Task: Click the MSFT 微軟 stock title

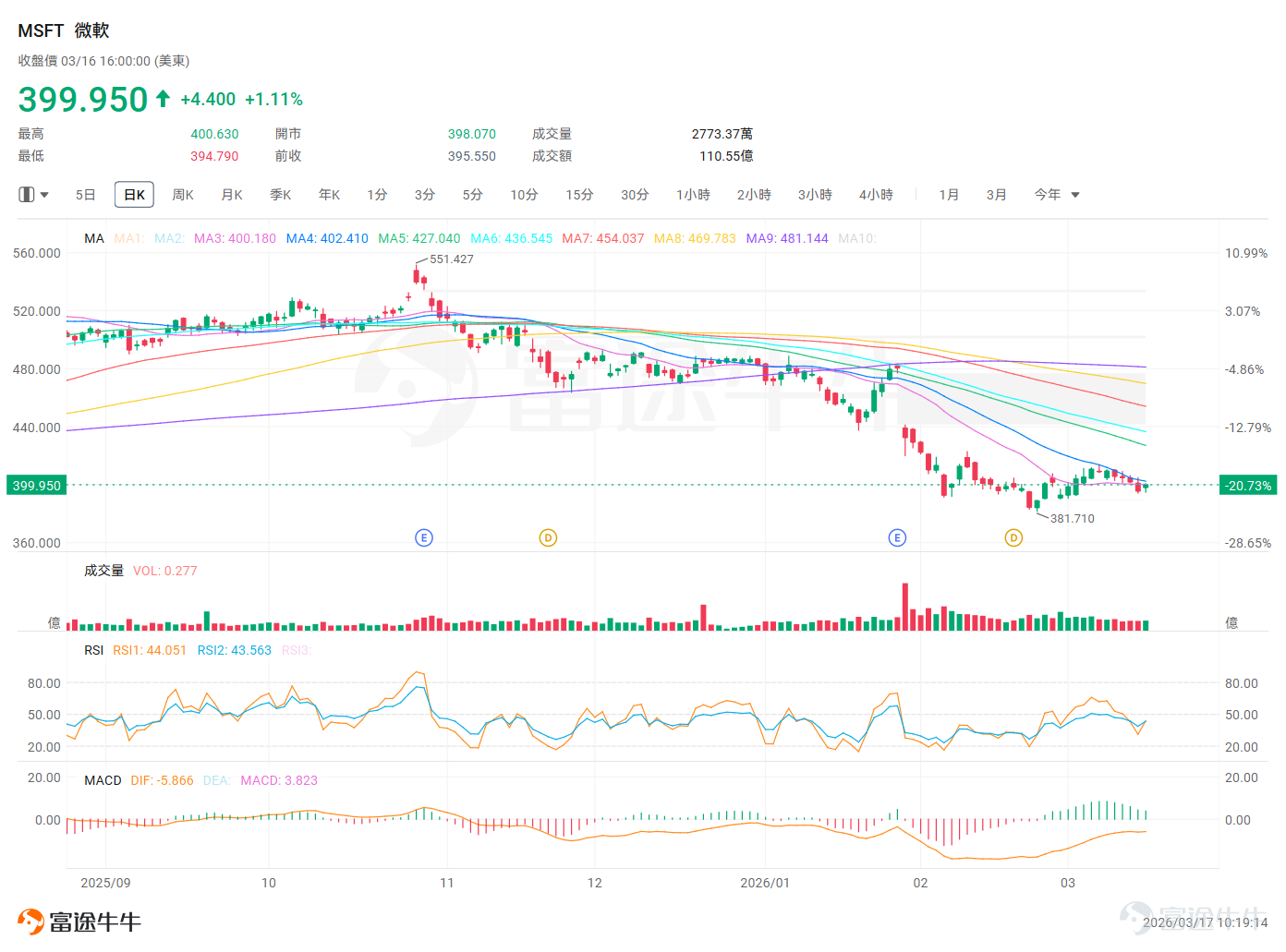Action: coord(64,30)
